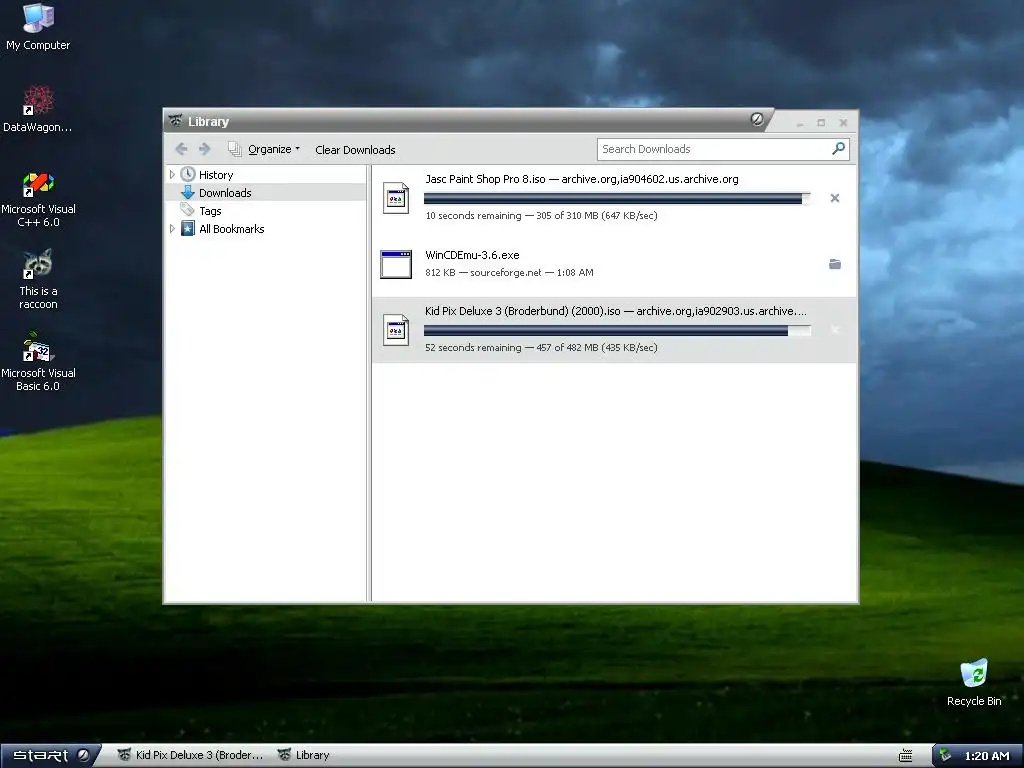Screen dimensions: 1024x768
Task: Select All Bookmarks in the sidebar
Action: [x=231, y=229]
